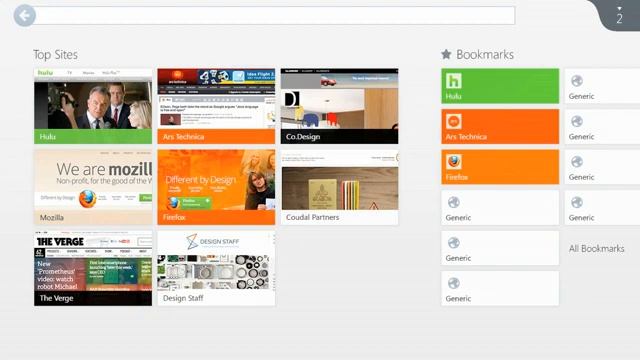This screenshot has height=360, width=640.
Task: Open the Generic bookmark beside the Hulu bookmark
Action: click(x=602, y=86)
